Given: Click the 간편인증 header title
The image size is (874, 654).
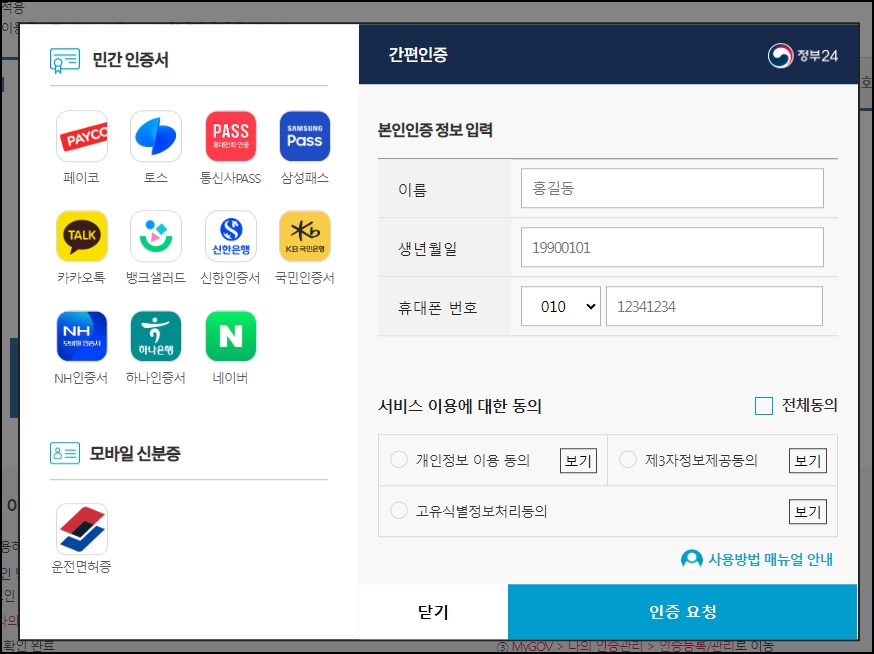Looking at the screenshot, I should (x=418, y=55).
